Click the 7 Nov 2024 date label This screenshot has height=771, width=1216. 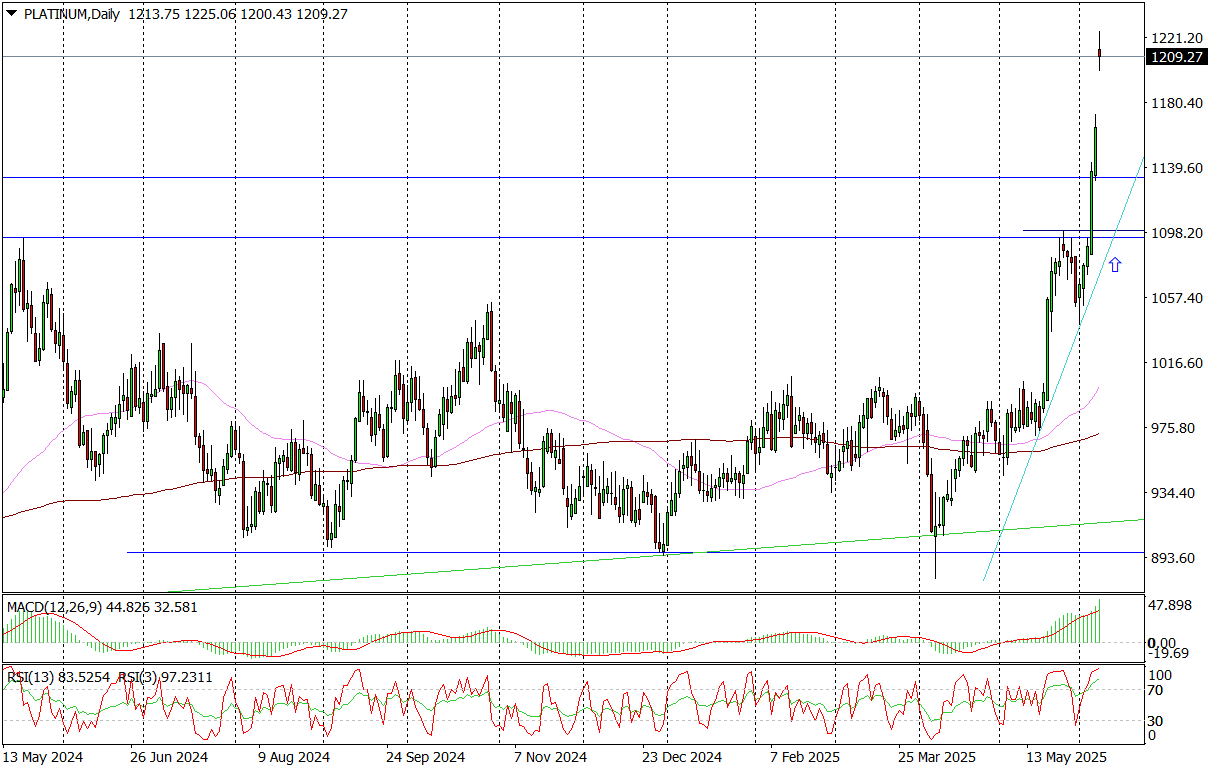coord(550,757)
